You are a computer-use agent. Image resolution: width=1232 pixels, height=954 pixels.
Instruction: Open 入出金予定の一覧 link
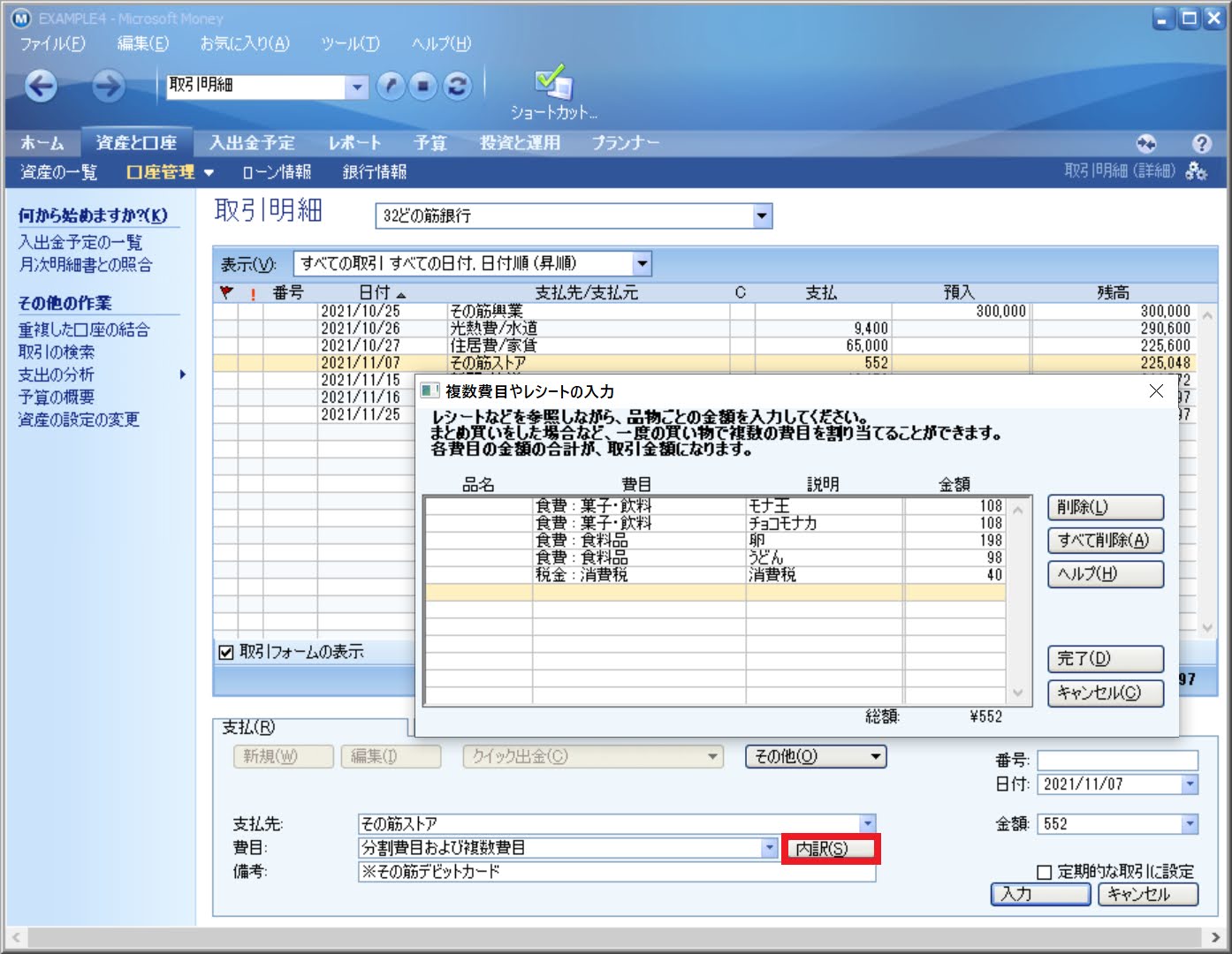pyautogui.click(x=80, y=242)
